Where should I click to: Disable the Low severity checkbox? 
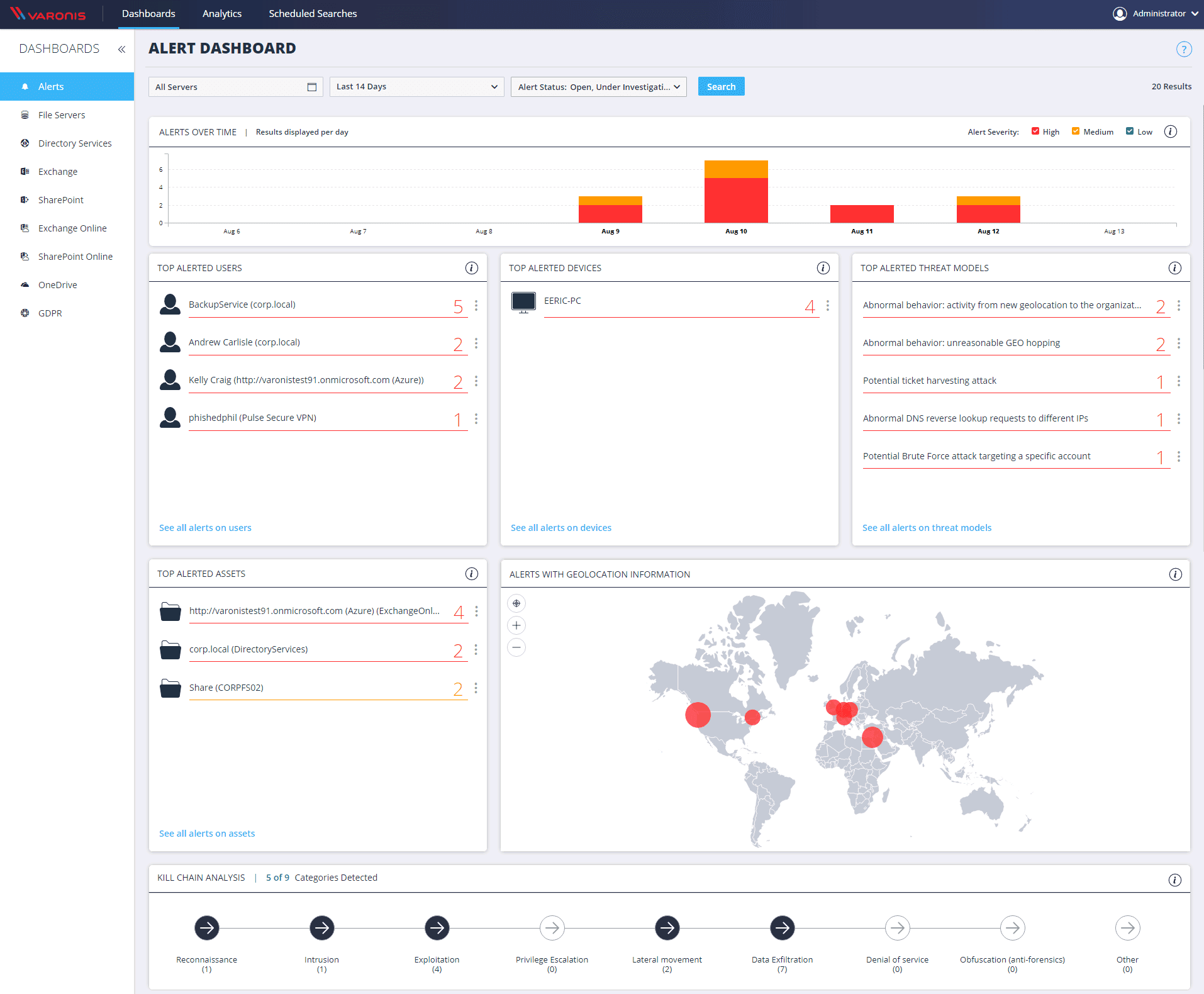point(1130,131)
